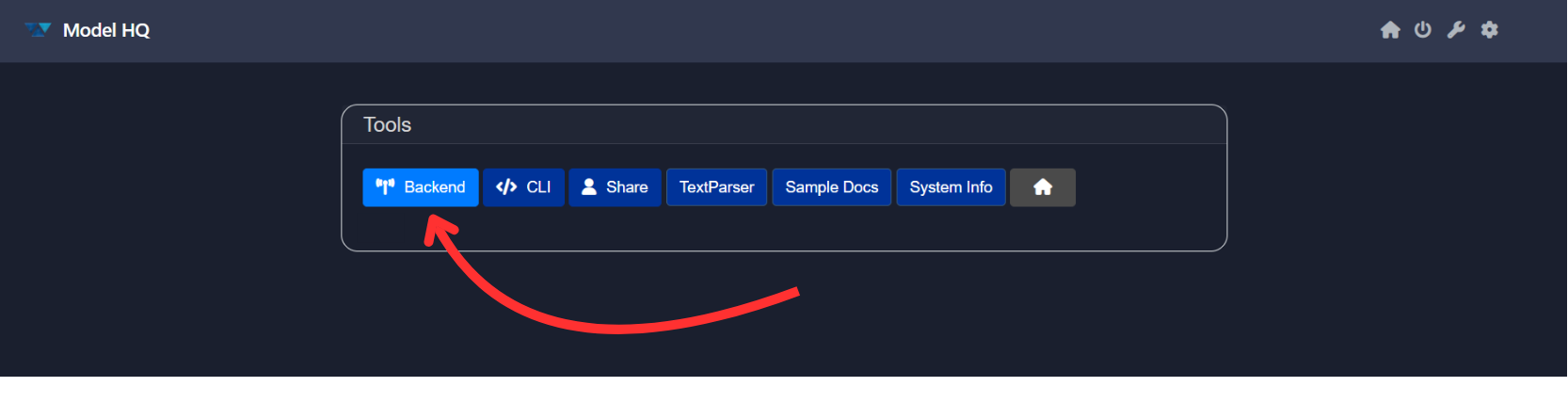Click the word Docs in Sample Docs
The width and height of the screenshot is (1568, 419).
pyautogui.click(x=860, y=187)
